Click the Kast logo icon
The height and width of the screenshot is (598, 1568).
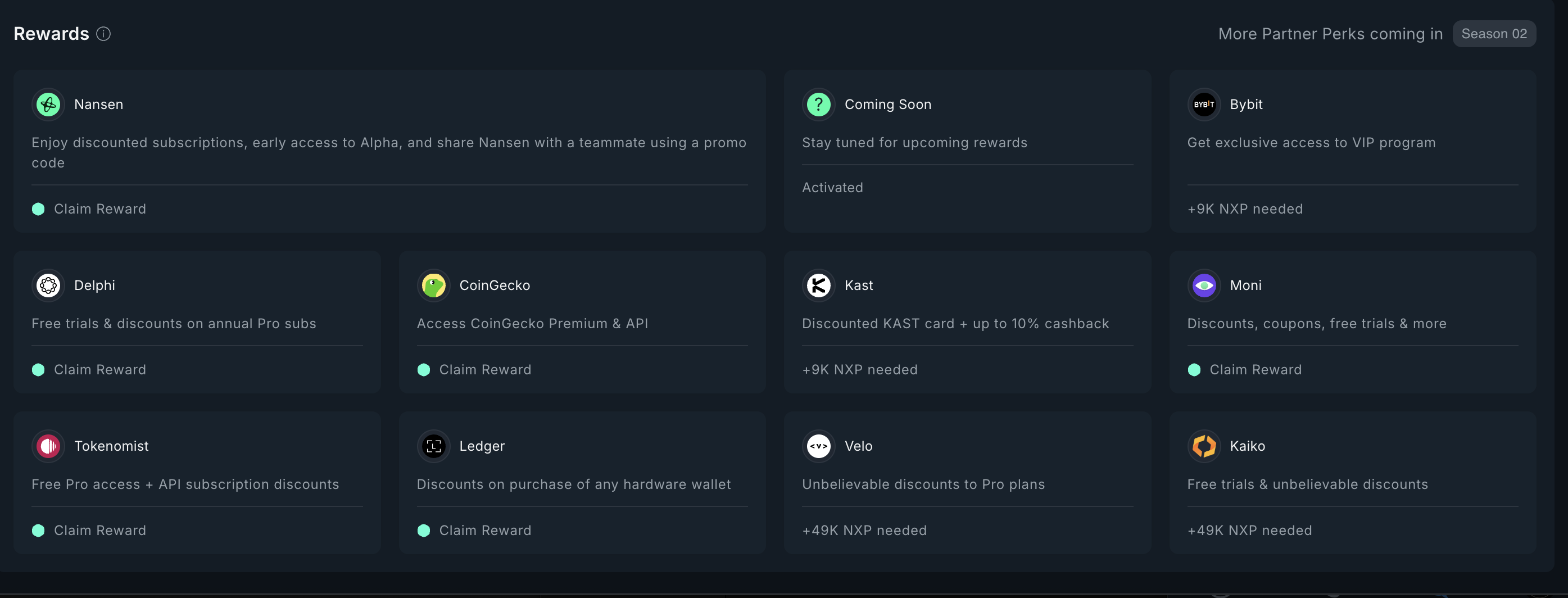coord(818,286)
